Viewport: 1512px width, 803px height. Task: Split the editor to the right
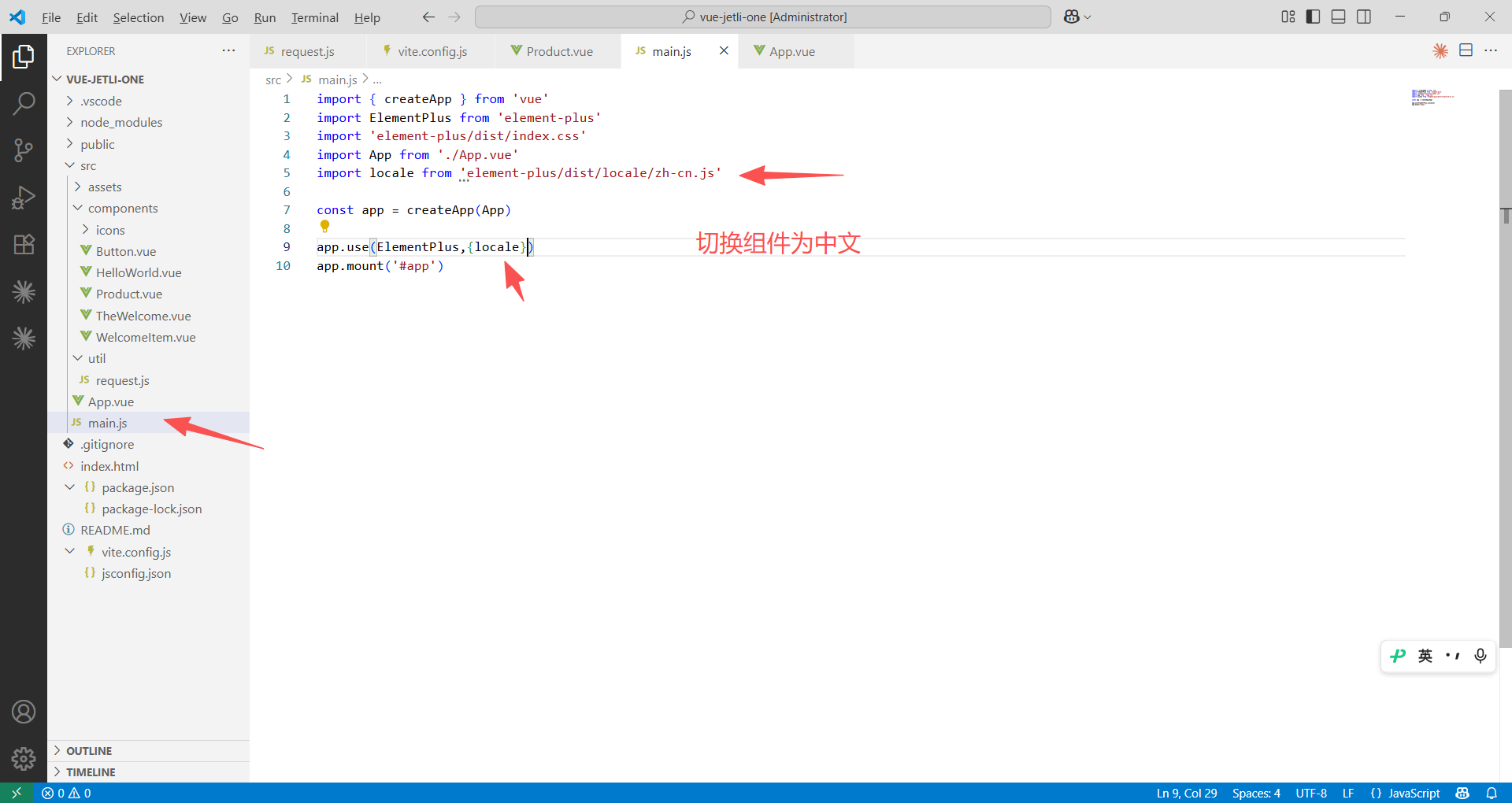tap(1466, 50)
